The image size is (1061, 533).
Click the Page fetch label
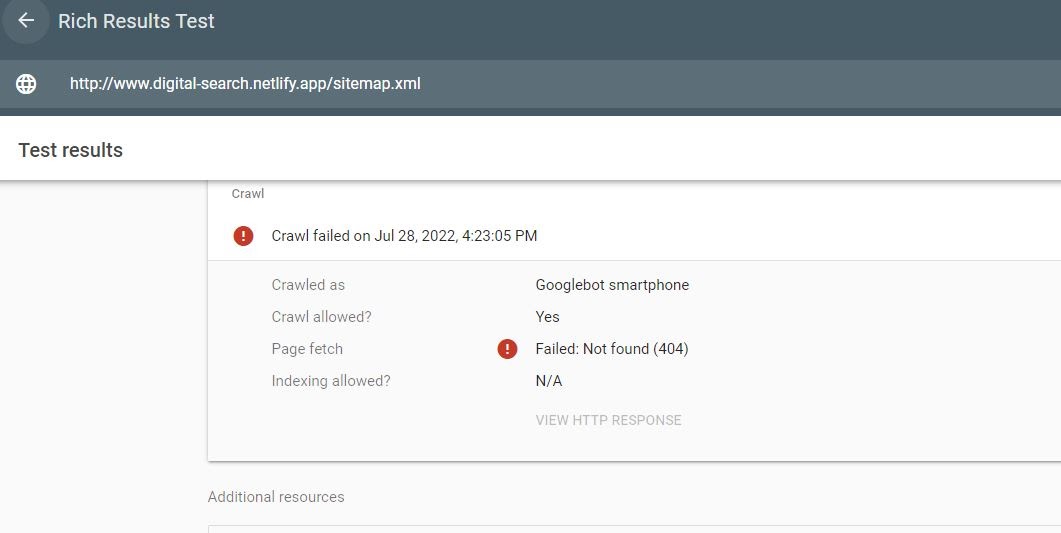307,349
